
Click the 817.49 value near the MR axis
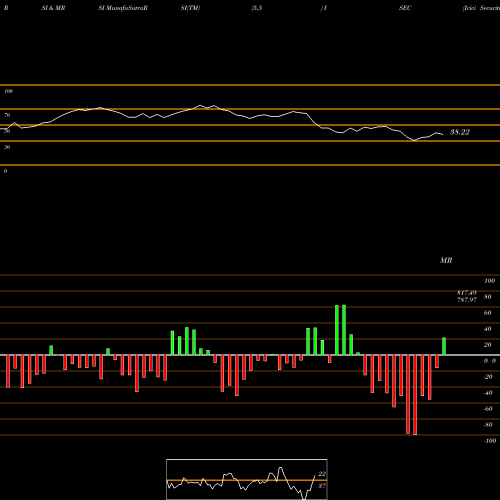(467, 293)
